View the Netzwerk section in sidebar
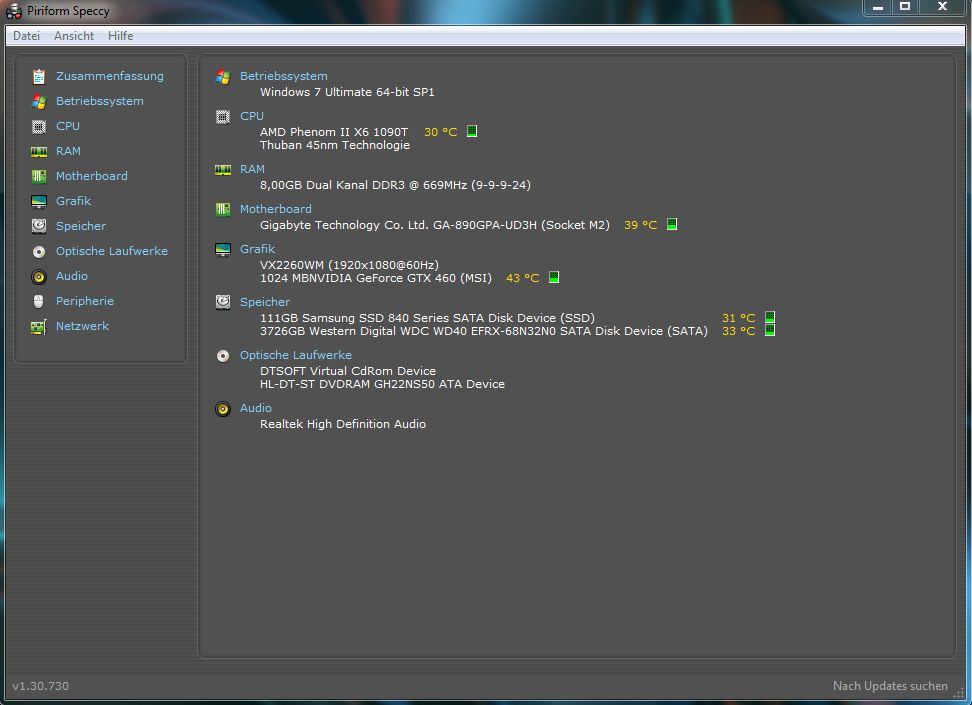This screenshot has width=972, height=705. 82,326
